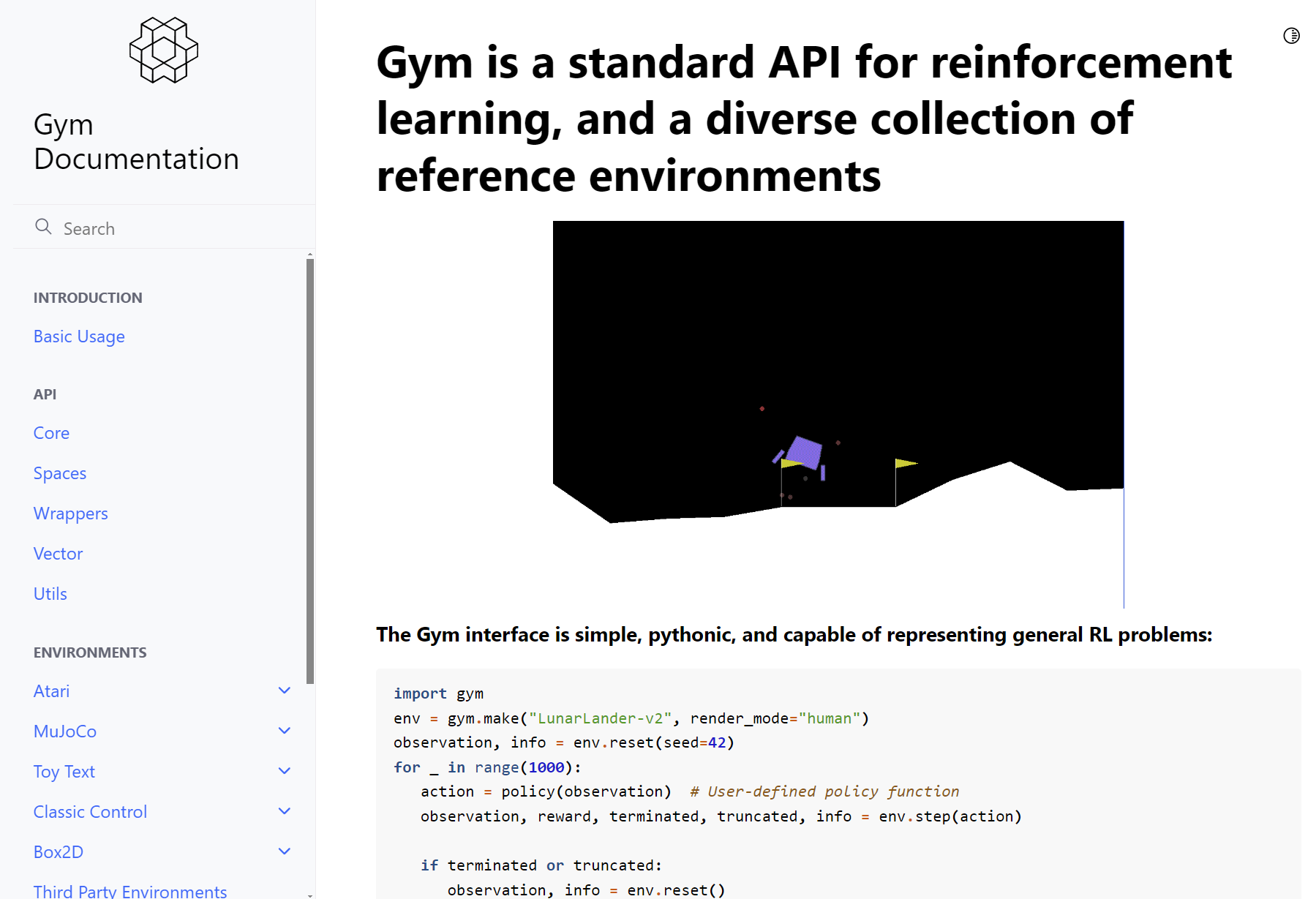This screenshot has height=899, width=1316.
Task: Click the sidebar API section caption
Action: (45, 394)
